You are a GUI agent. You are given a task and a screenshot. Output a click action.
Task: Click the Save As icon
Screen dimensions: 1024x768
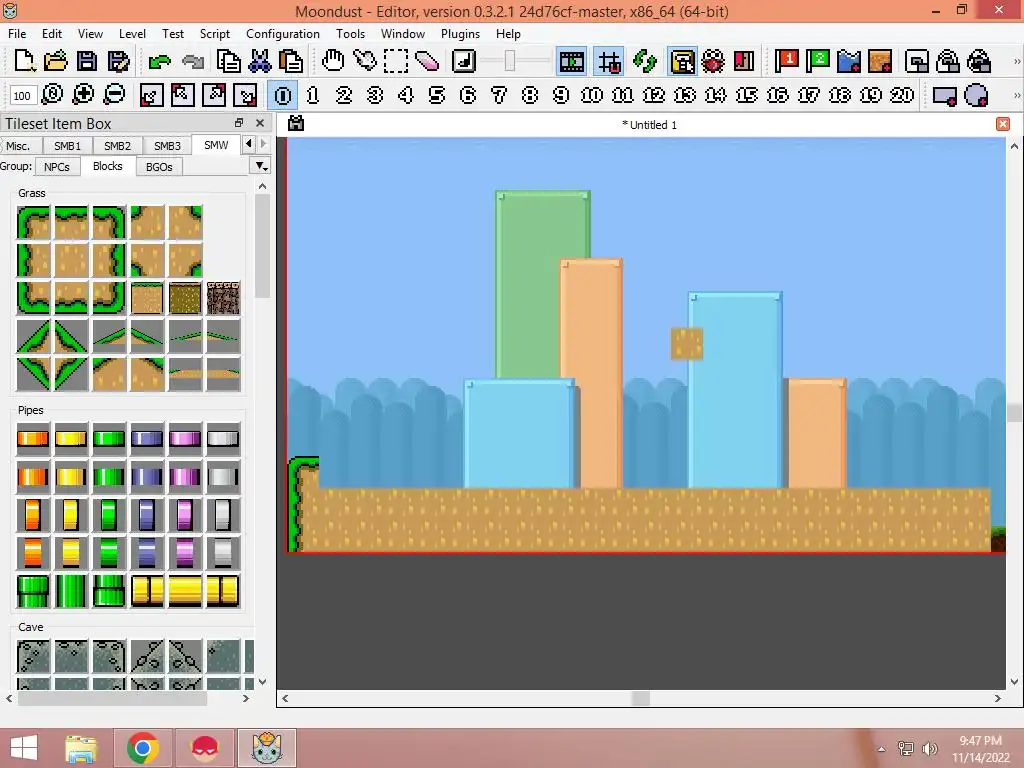[x=118, y=61]
